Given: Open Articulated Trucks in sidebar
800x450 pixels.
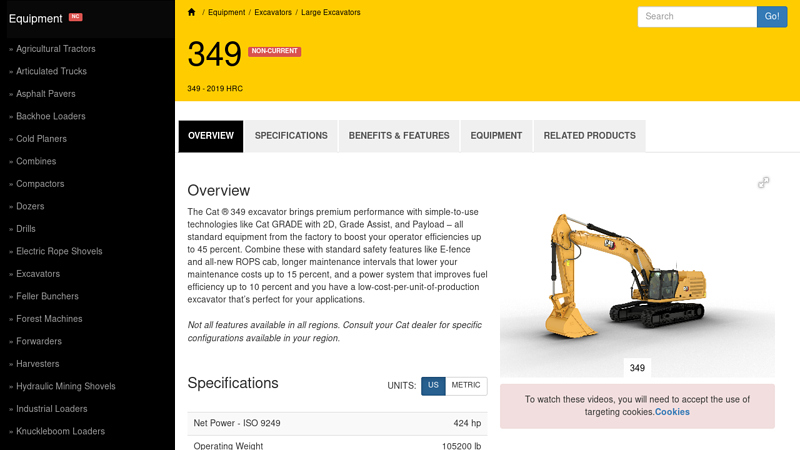Looking at the screenshot, I should 51,71.
